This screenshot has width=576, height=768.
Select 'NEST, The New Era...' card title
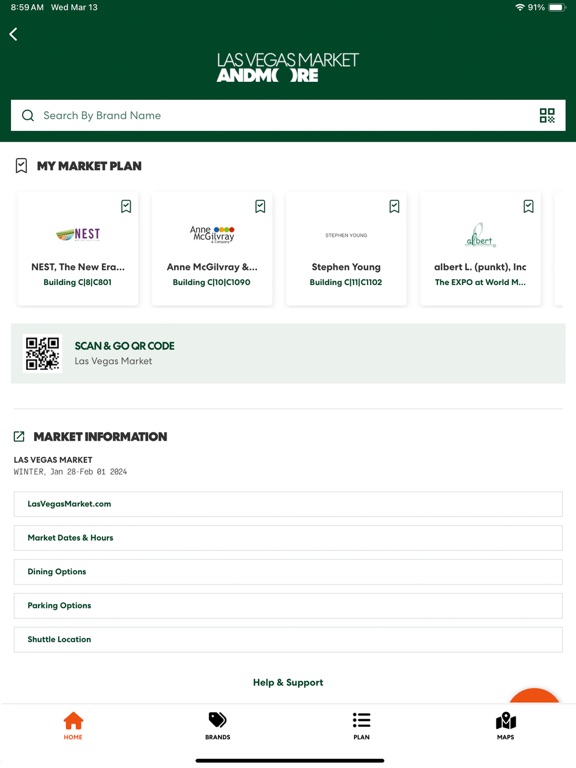(x=78, y=267)
